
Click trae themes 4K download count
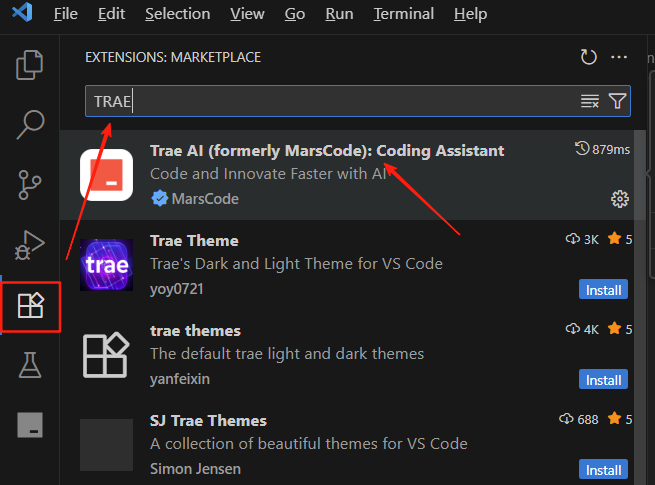(582, 329)
